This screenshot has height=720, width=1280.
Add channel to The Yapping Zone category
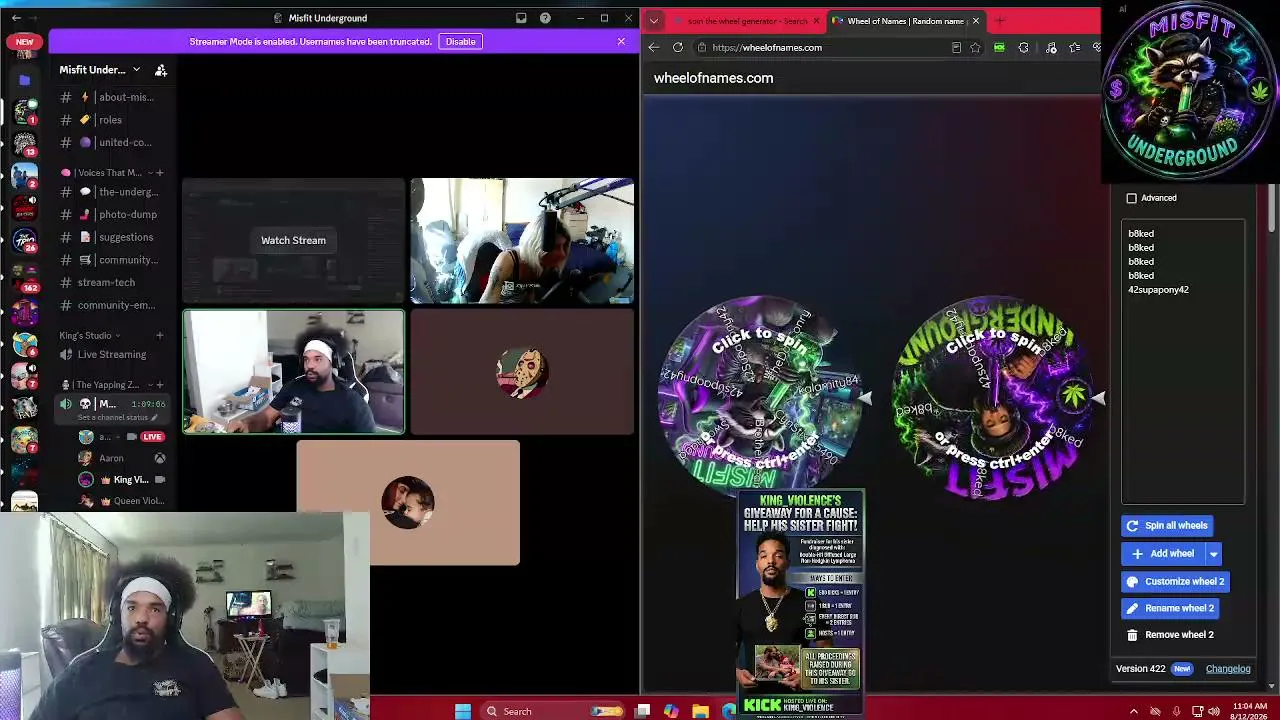[159, 385]
